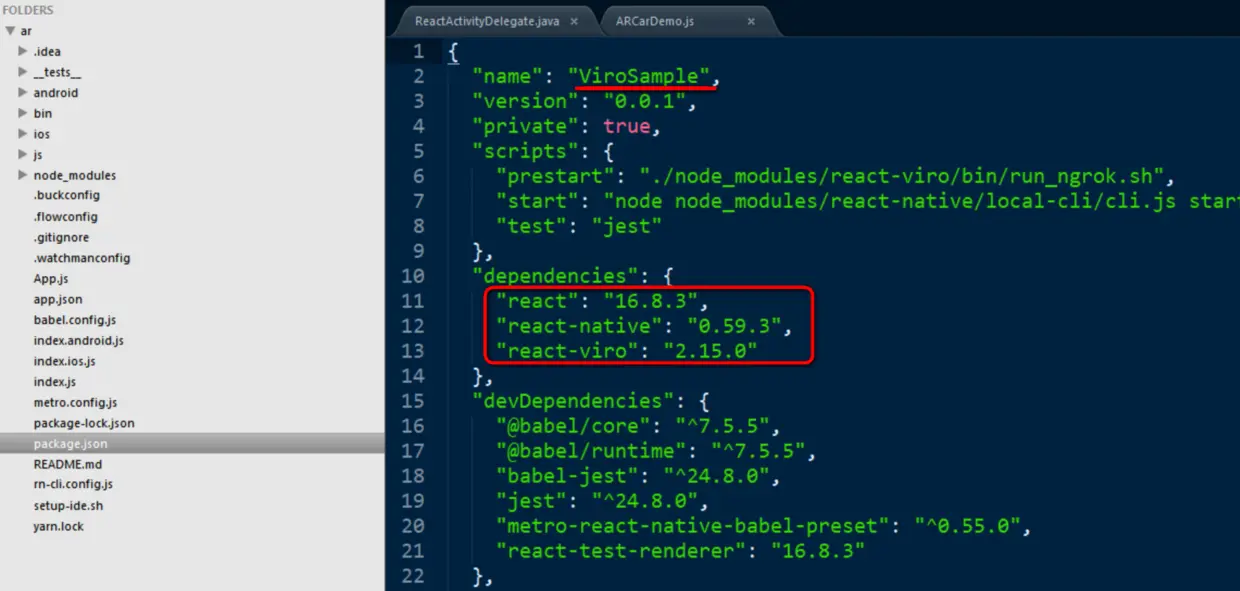Click the "react-test-renderer" key
Image resolution: width=1240 pixels, height=591 pixels.
pyautogui.click(x=621, y=551)
